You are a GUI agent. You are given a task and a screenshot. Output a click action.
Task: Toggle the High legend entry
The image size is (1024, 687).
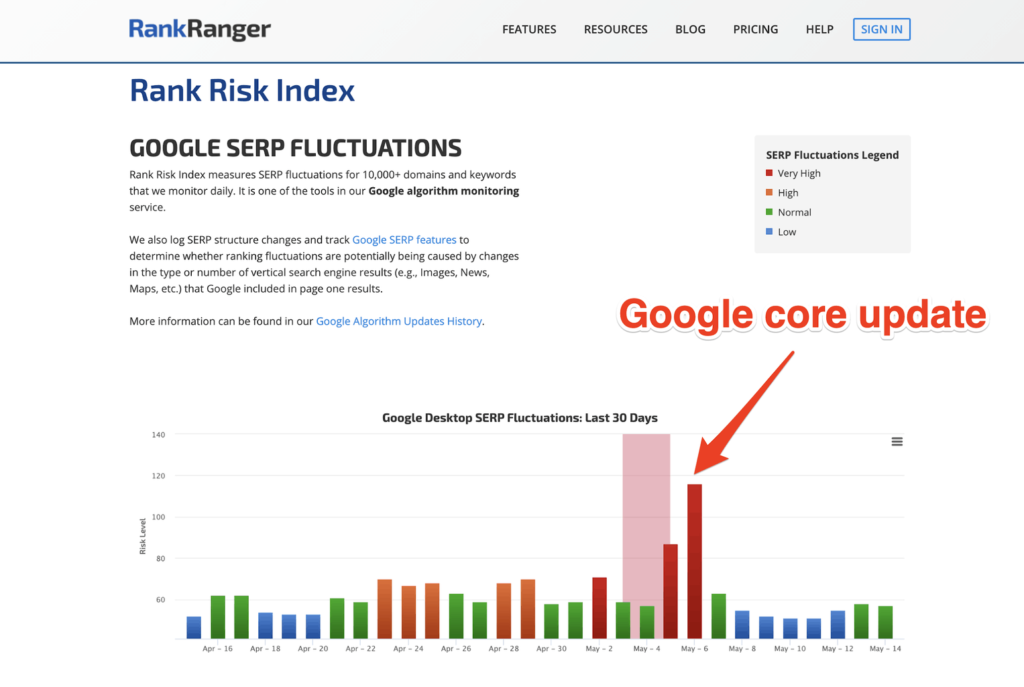(782, 193)
